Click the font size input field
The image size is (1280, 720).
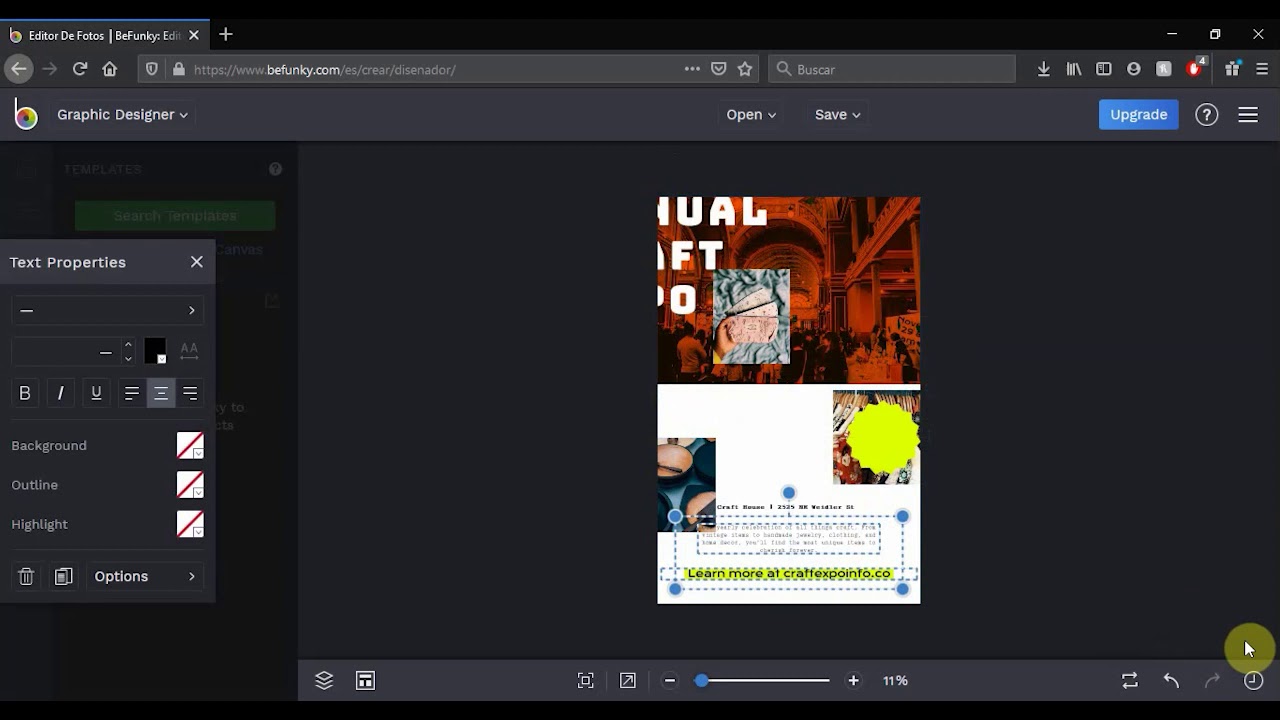tap(66, 352)
